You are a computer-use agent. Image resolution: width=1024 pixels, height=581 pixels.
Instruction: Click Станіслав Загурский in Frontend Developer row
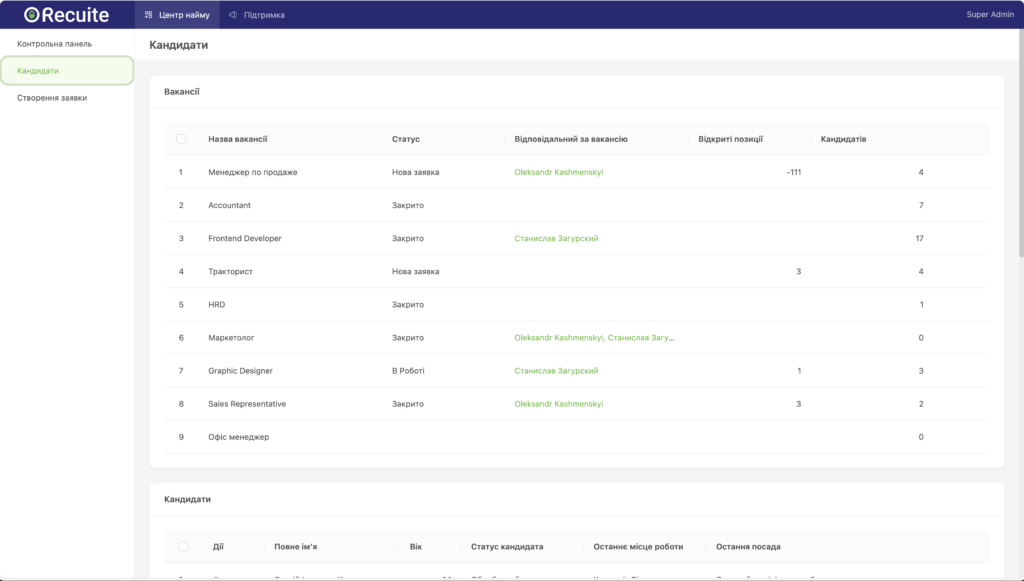click(556, 238)
